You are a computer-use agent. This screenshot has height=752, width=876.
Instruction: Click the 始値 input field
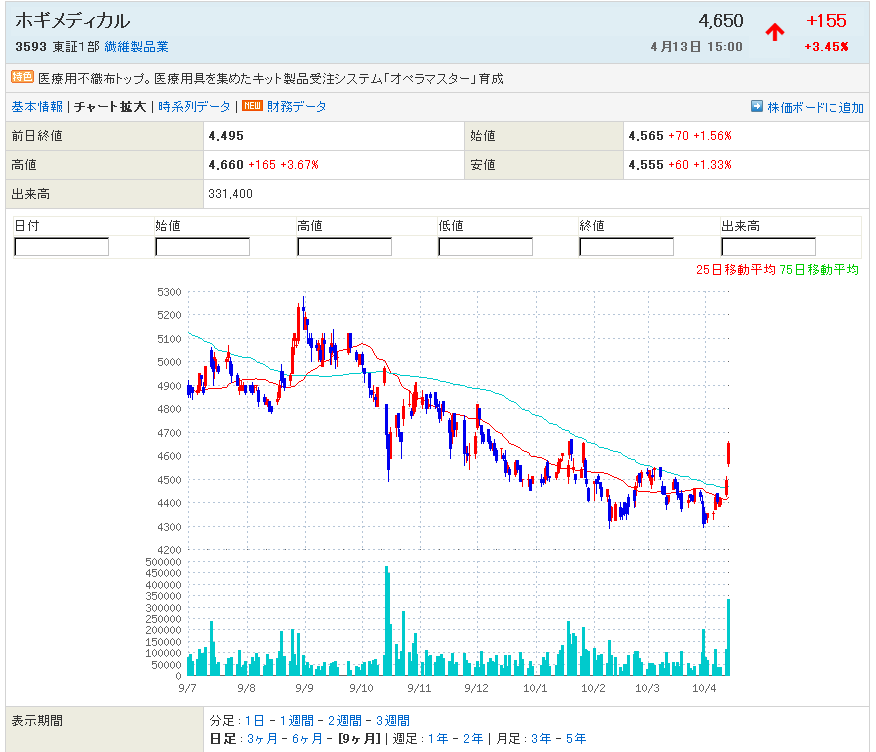pyautogui.click(x=202, y=247)
